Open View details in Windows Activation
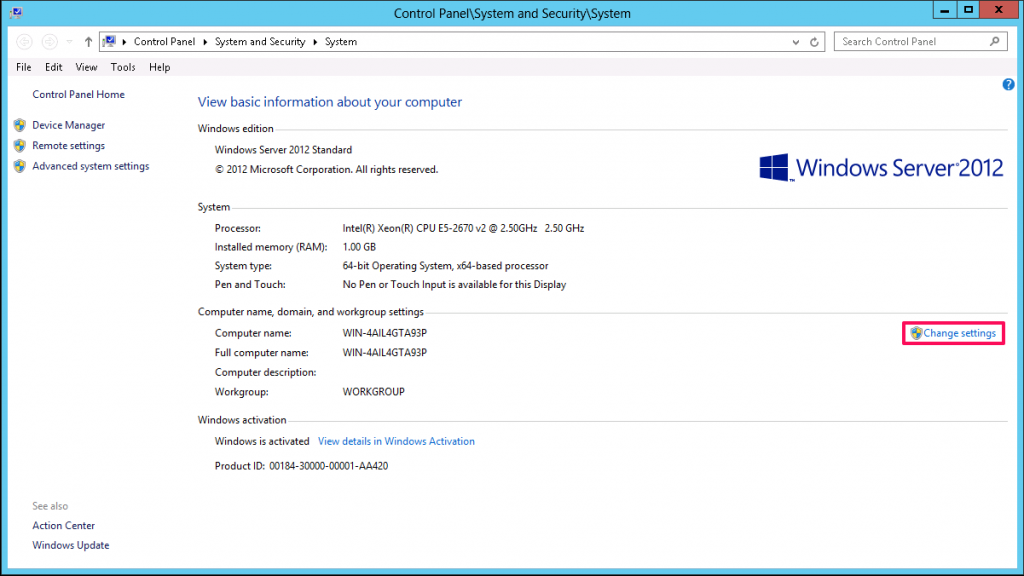The image size is (1024, 576). point(396,441)
